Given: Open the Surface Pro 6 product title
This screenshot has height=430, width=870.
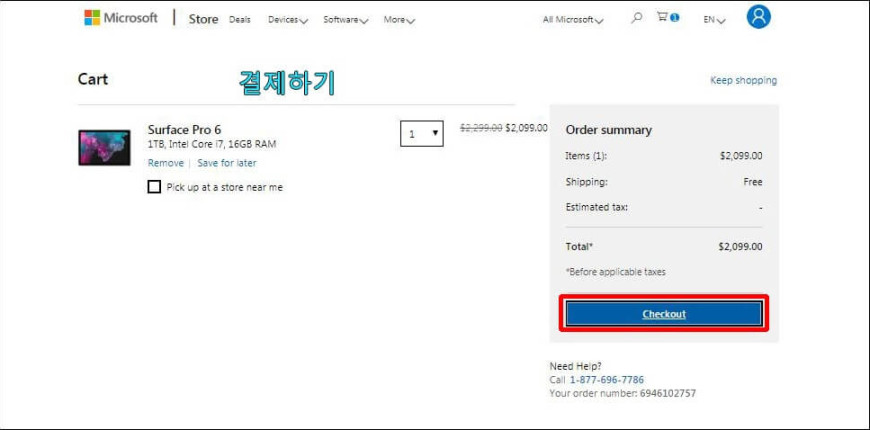Looking at the screenshot, I should click(x=184, y=130).
